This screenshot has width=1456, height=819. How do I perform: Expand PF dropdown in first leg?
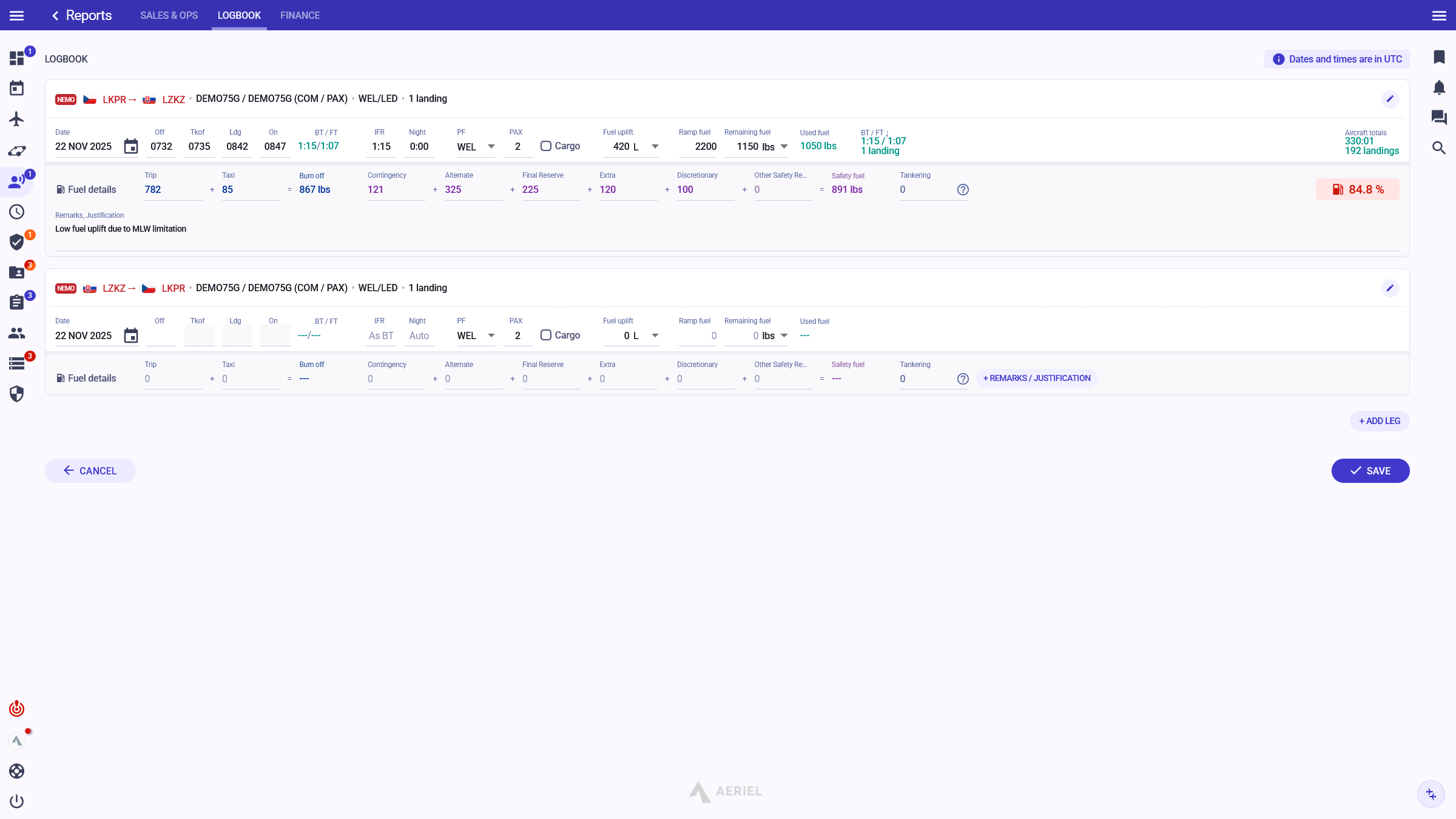tap(491, 147)
